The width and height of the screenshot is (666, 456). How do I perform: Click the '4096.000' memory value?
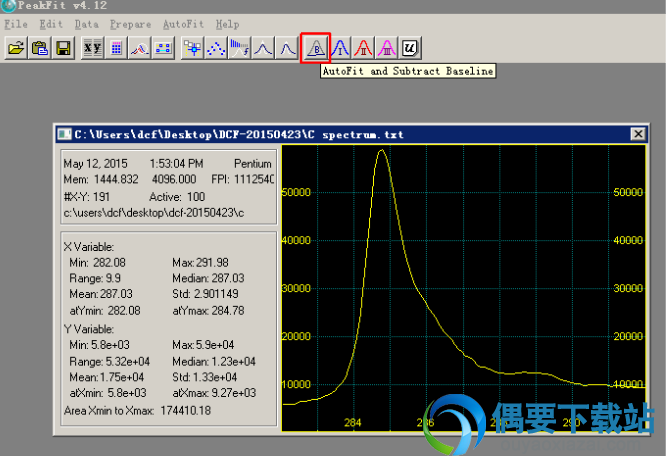(174, 180)
